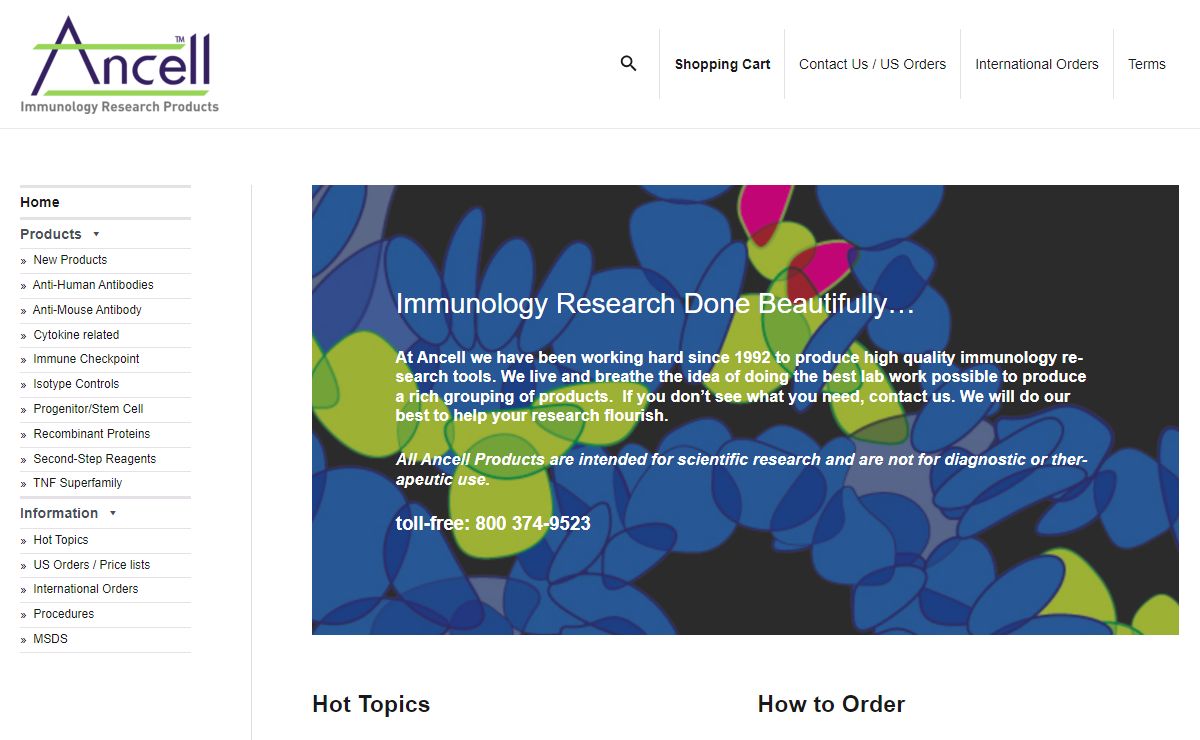Screen dimensions: 1200x740
Task: View Recombinant Proteins
Action: [x=92, y=434]
